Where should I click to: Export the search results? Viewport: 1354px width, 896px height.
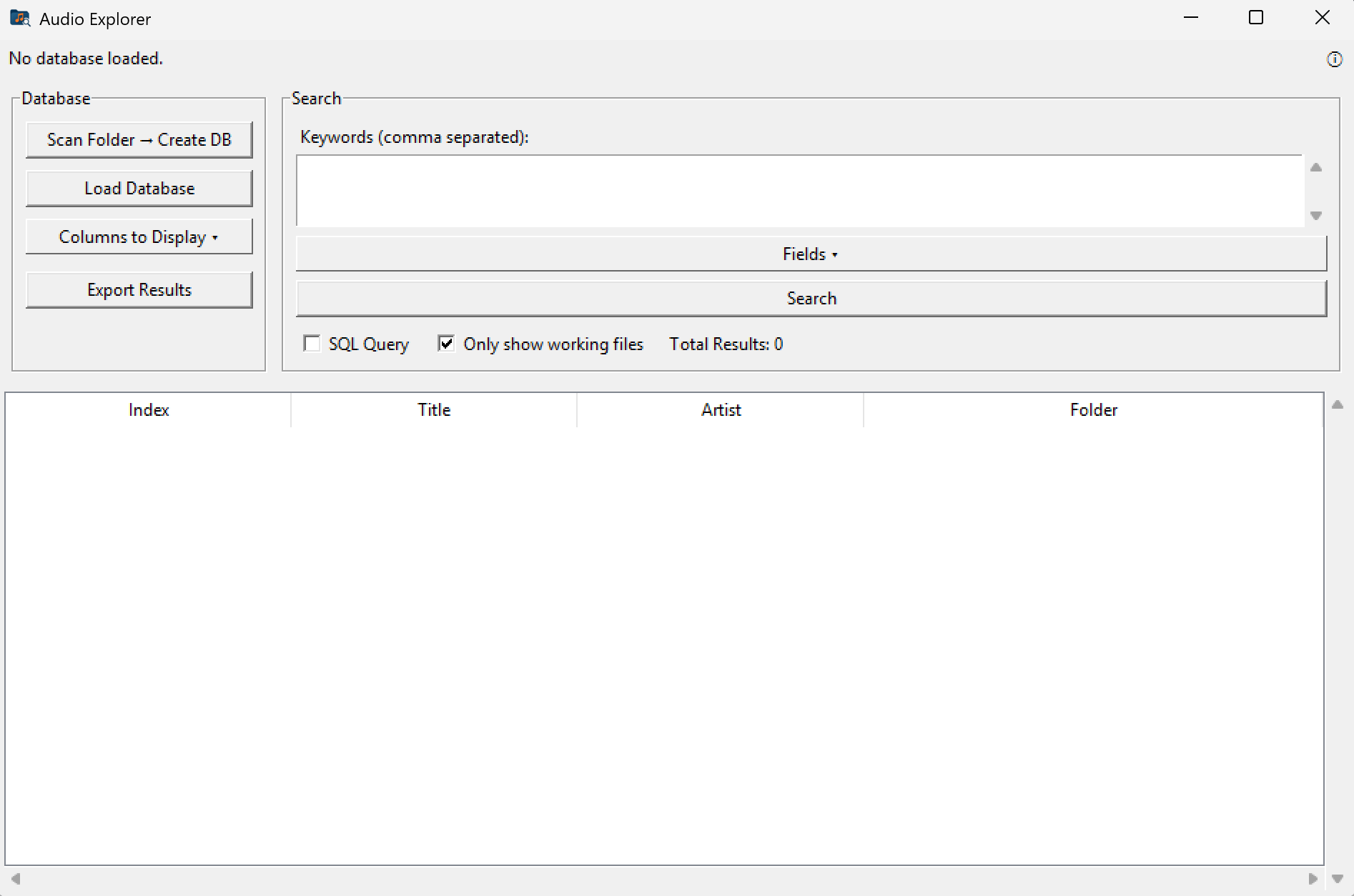[x=139, y=290]
